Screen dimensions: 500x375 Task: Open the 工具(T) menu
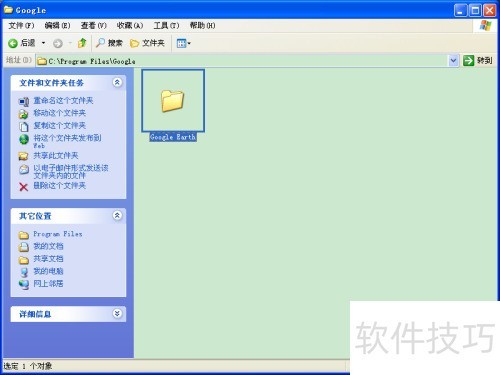(x=166, y=25)
